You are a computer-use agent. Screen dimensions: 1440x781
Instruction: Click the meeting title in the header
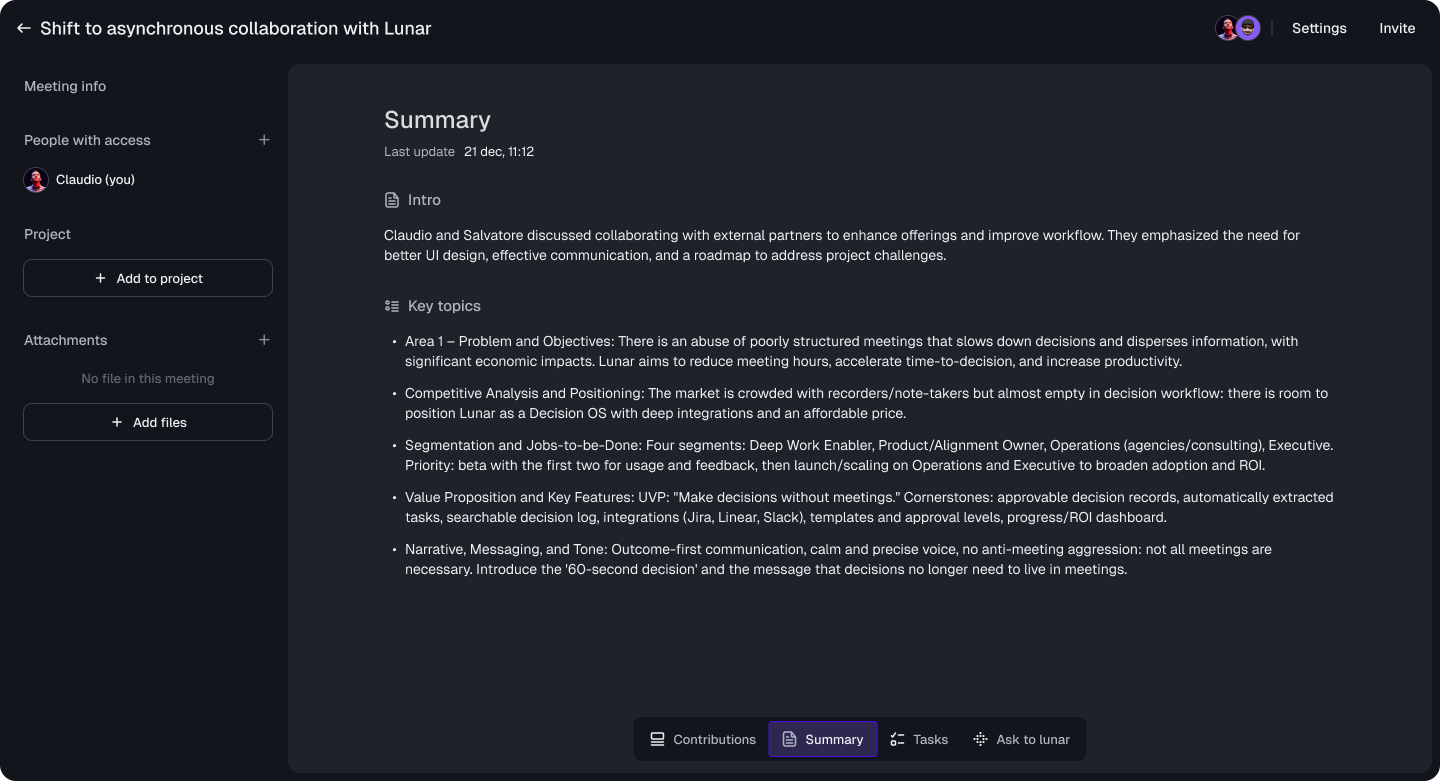click(x=236, y=28)
